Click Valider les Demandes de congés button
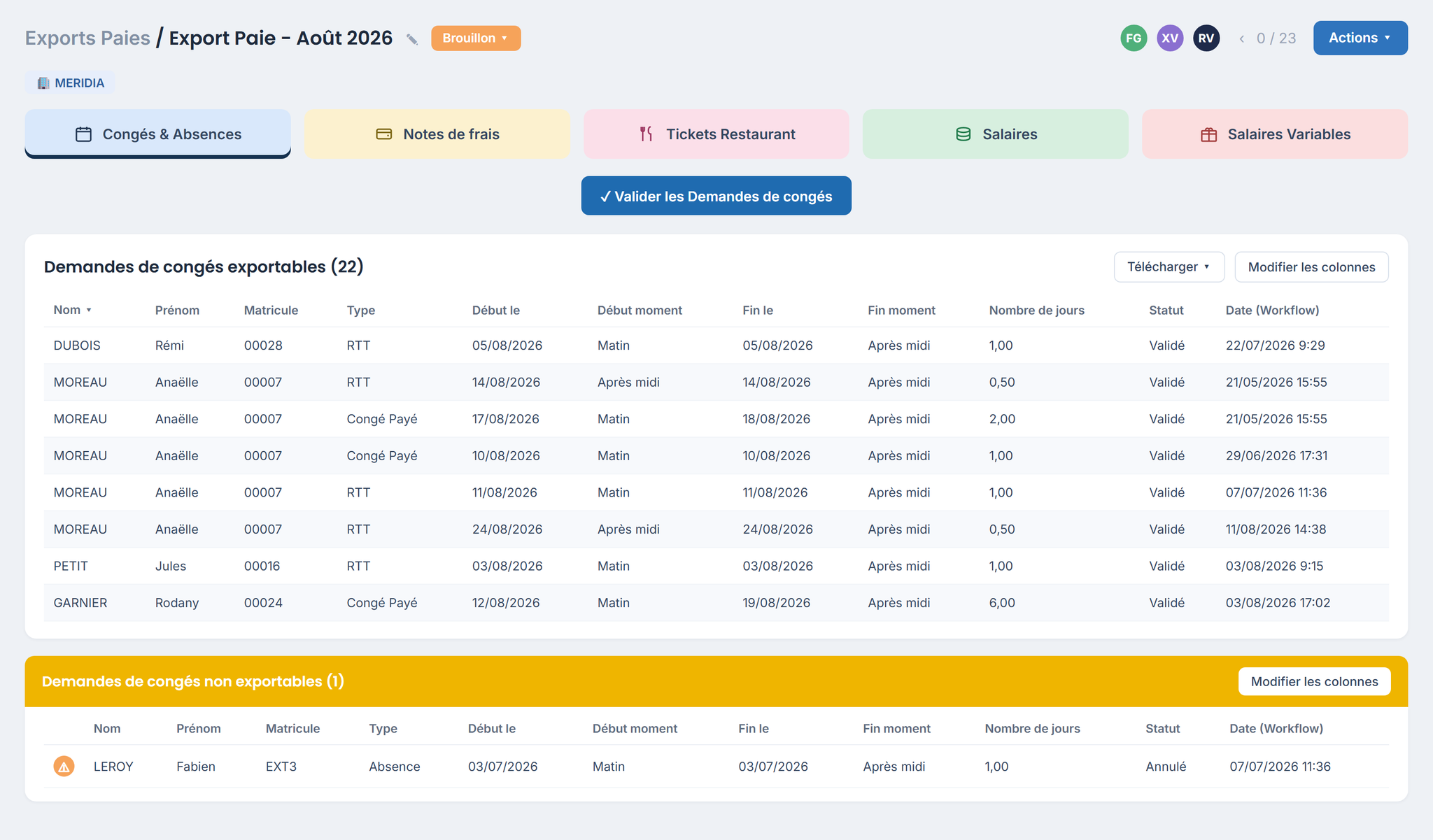 716,196
